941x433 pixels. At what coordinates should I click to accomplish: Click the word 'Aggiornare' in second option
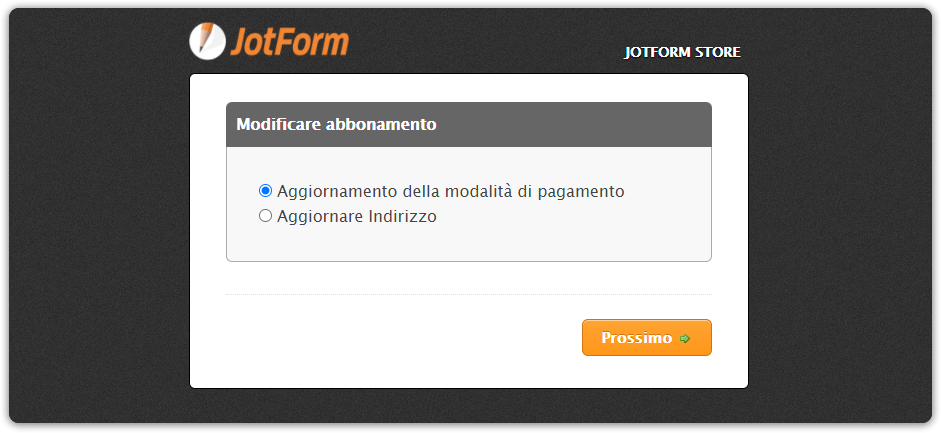(x=319, y=216)
